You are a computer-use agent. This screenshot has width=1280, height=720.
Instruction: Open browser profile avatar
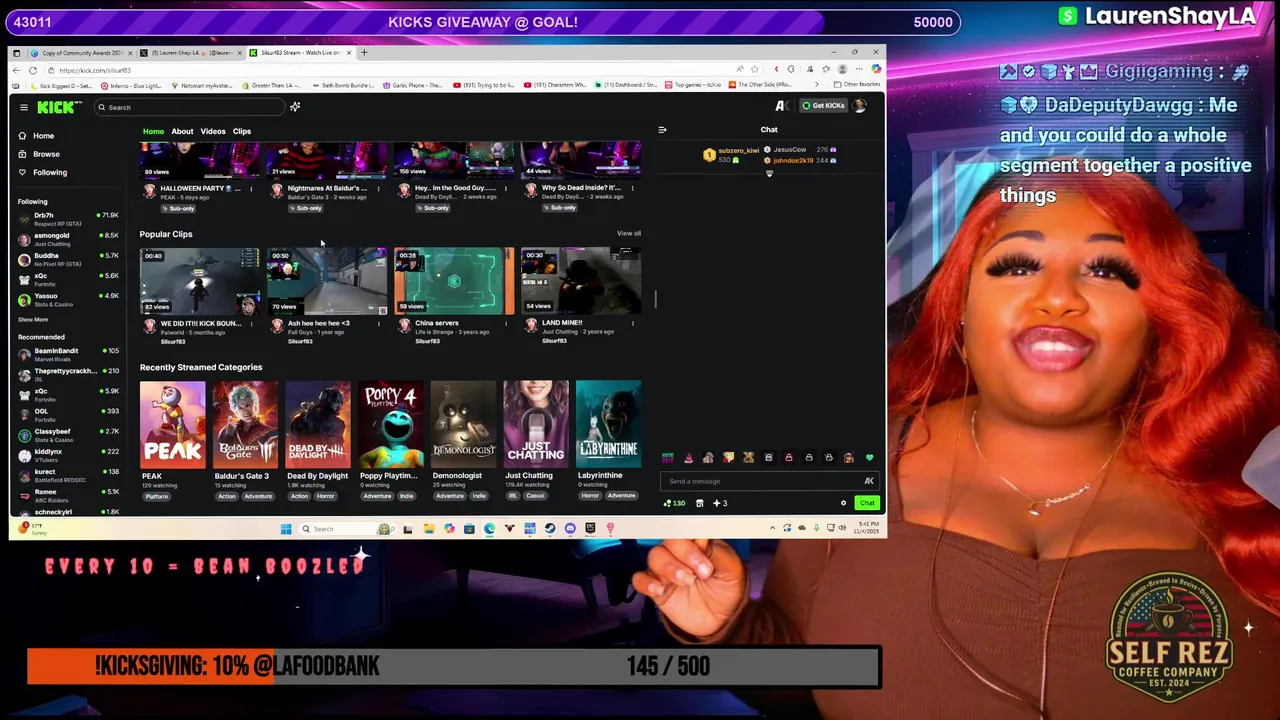point(843,69)
